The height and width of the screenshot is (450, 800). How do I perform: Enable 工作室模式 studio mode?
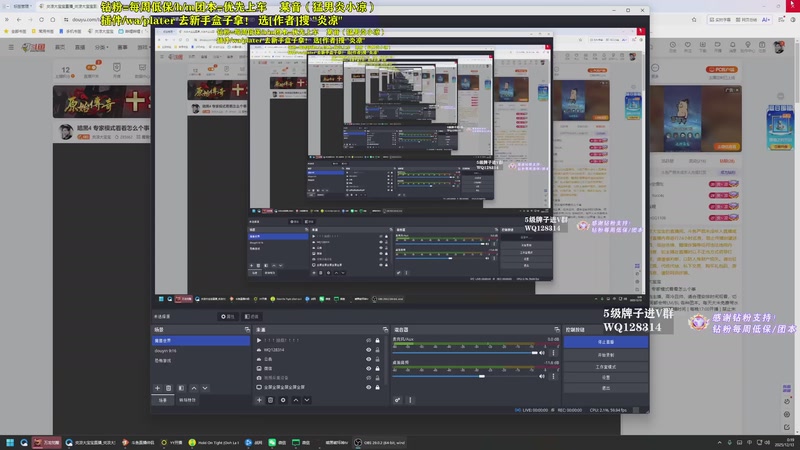tap(606, 367)
